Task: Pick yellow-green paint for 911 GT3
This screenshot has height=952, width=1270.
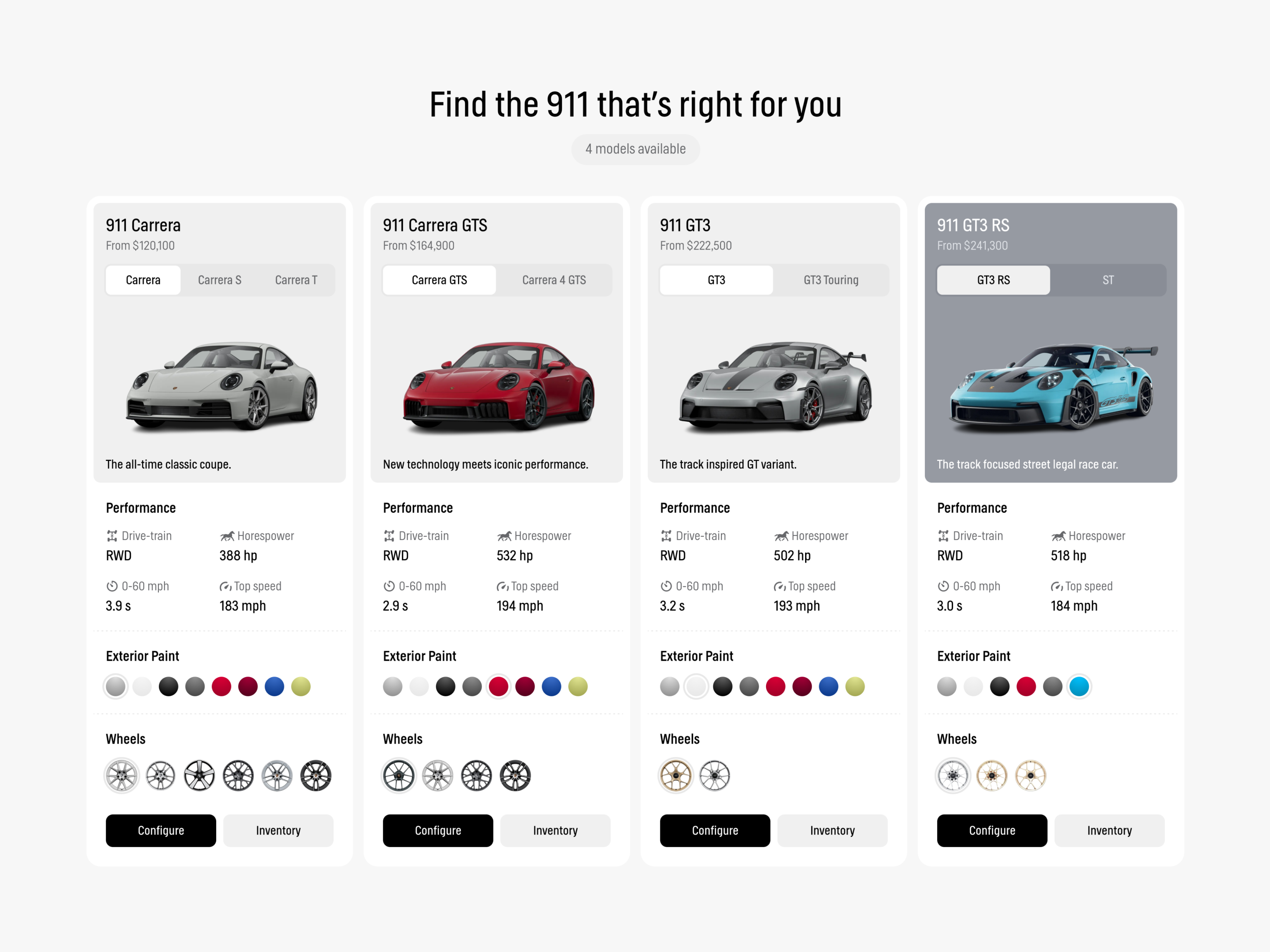Action: [855, 686]
